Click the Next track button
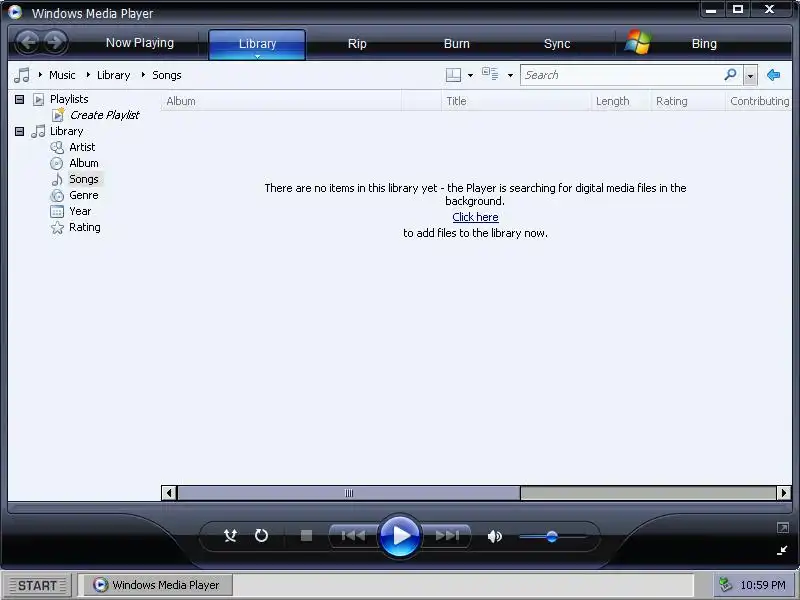This screenshot has height=600, width=800. pyautogui.click(x=447, y=535)
